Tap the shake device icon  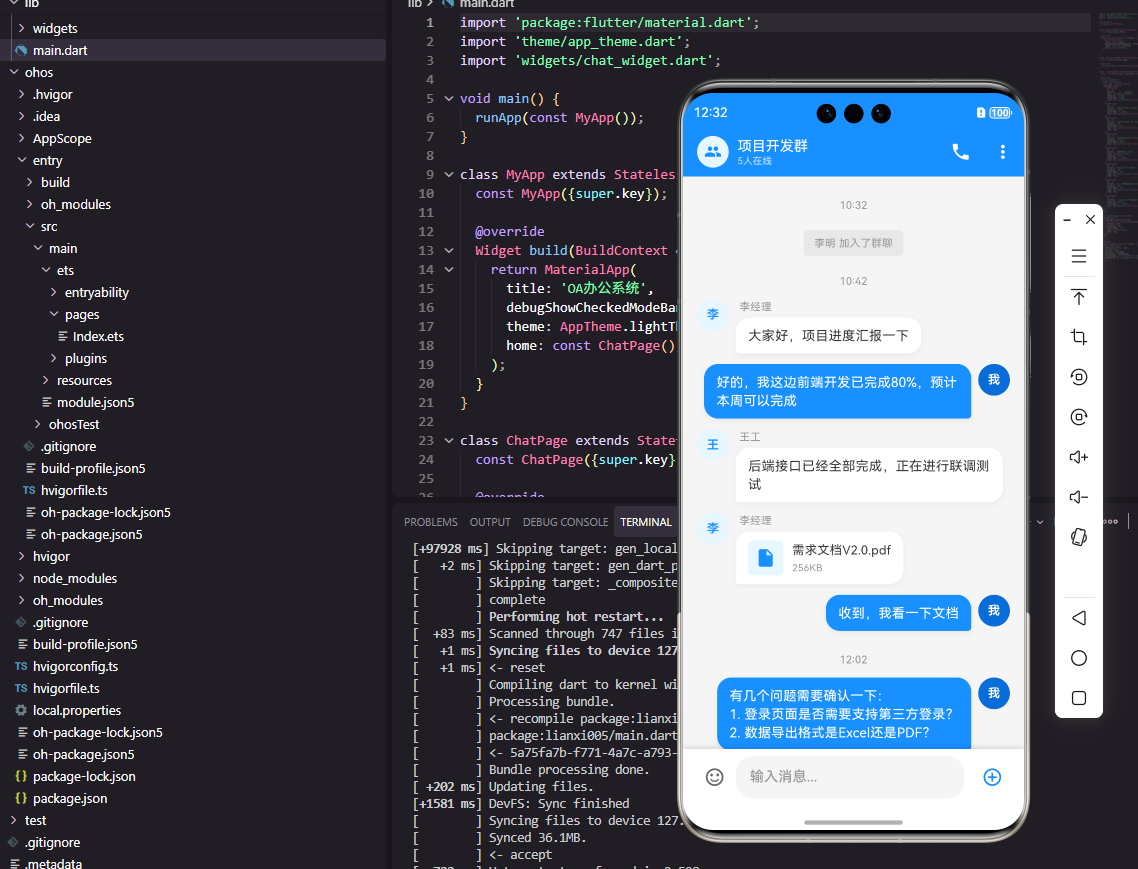pos(1078,537)
